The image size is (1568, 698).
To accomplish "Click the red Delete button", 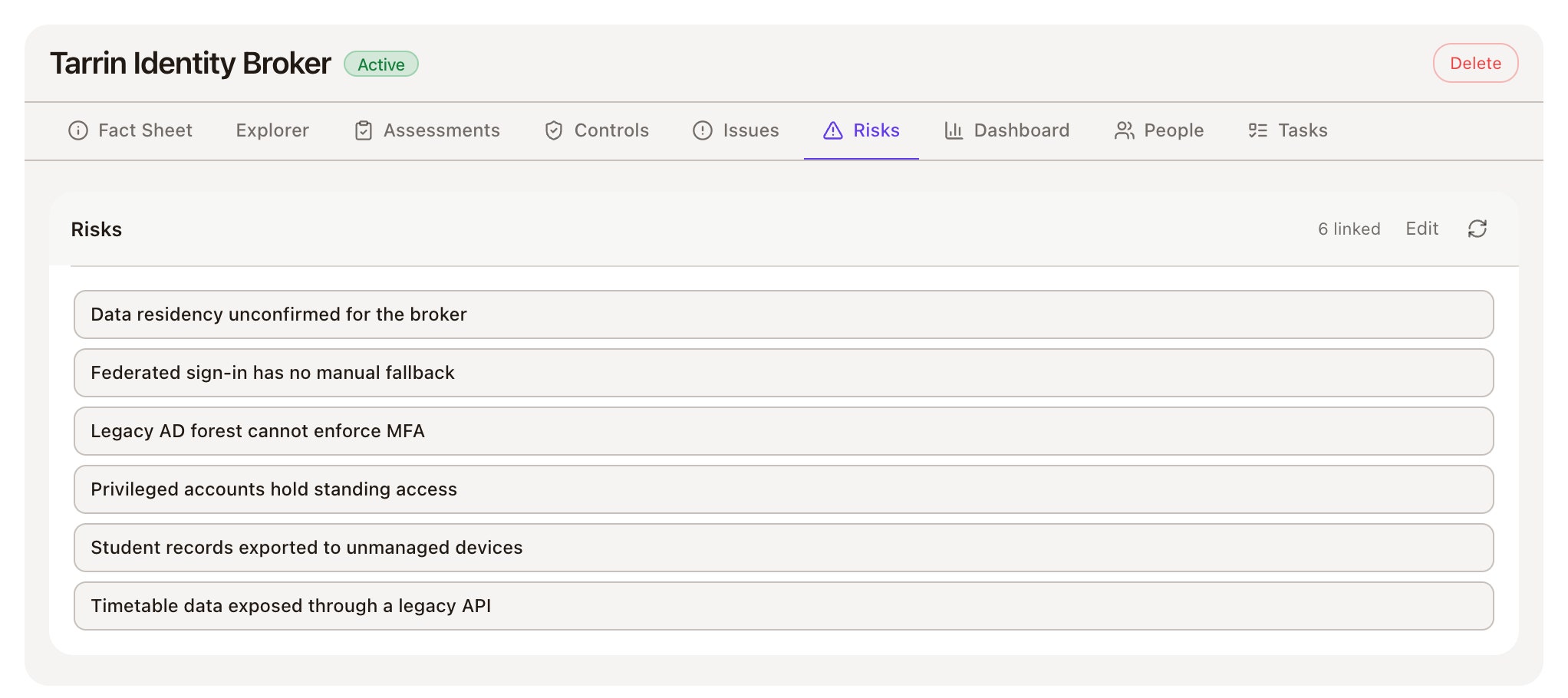I will tap(1475, 63).
